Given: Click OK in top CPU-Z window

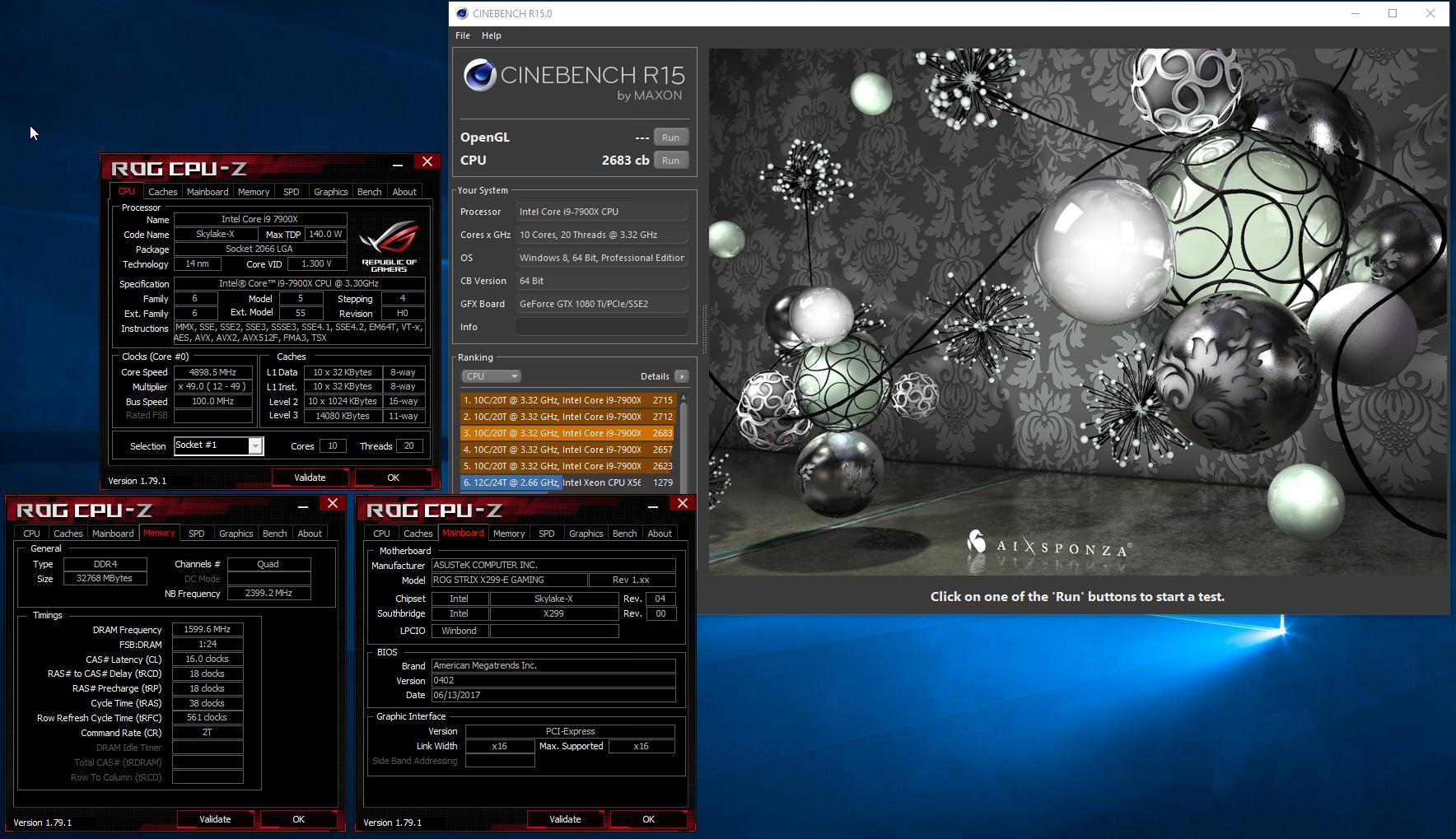Looking at the screenshot, I should point(394,477).
